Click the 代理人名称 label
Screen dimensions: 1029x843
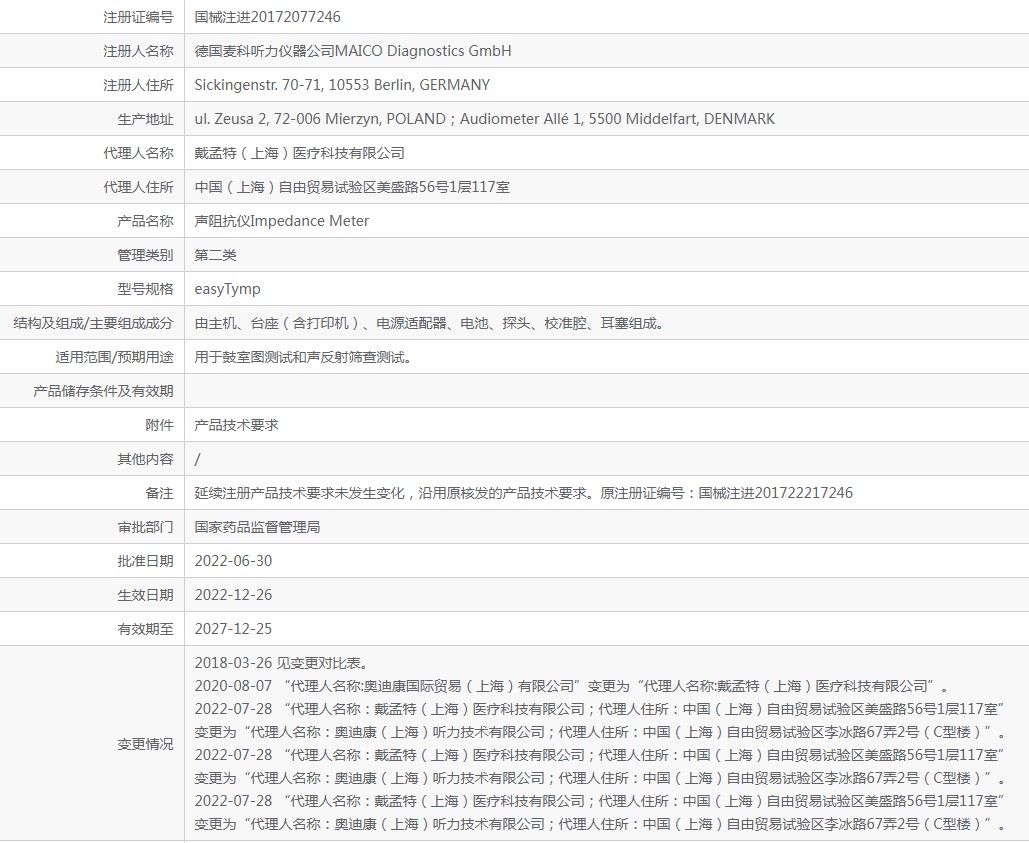tap(138, 154)
